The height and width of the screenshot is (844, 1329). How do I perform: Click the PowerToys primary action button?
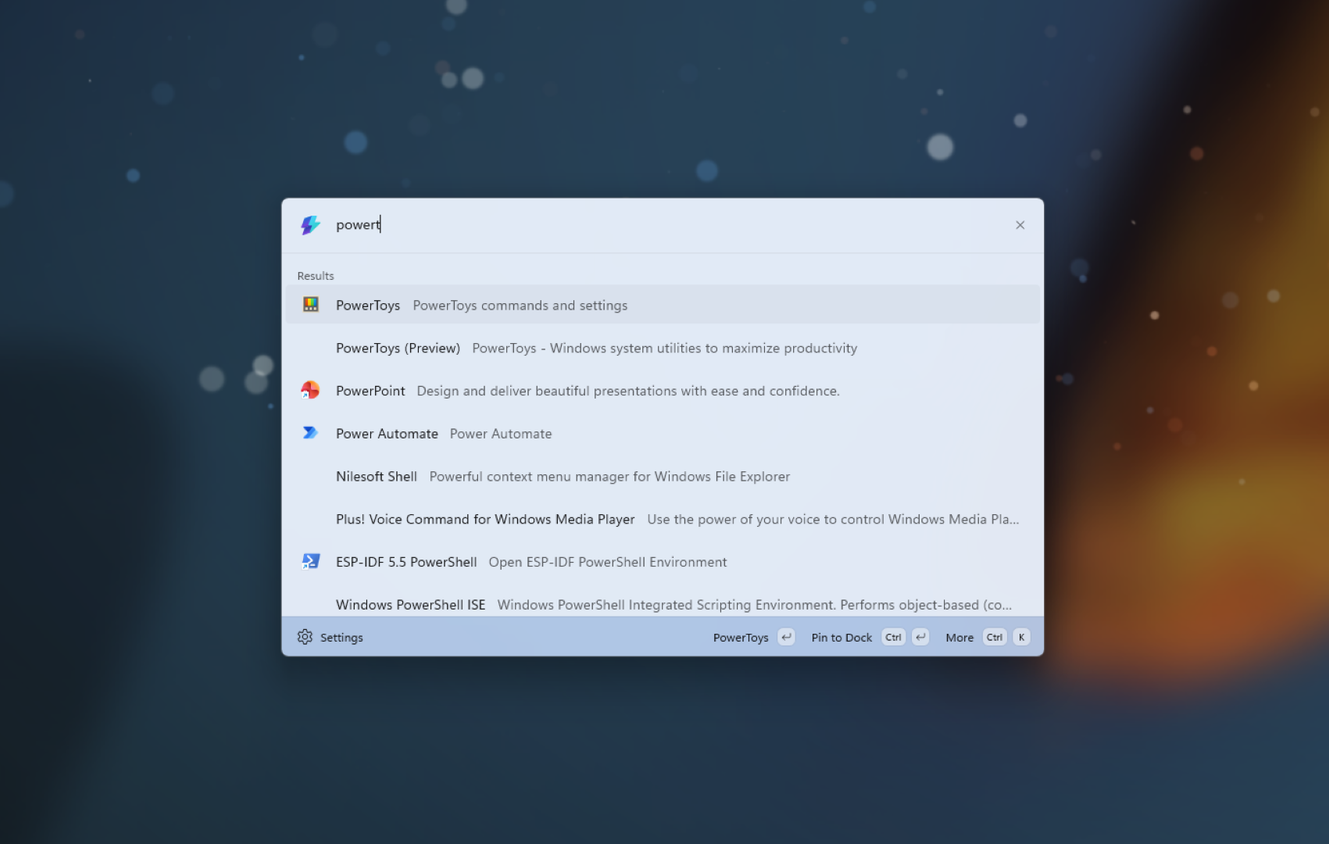pos(754,637)
